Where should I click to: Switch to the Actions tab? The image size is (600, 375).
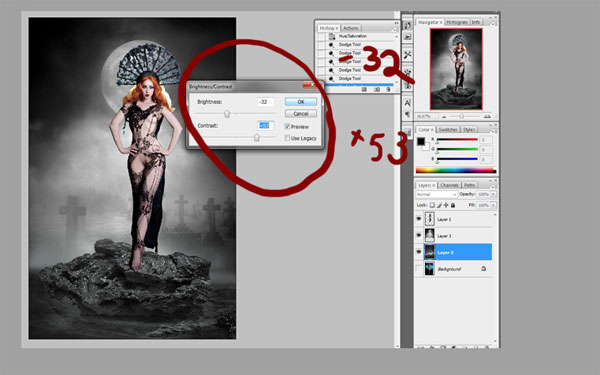351,28
